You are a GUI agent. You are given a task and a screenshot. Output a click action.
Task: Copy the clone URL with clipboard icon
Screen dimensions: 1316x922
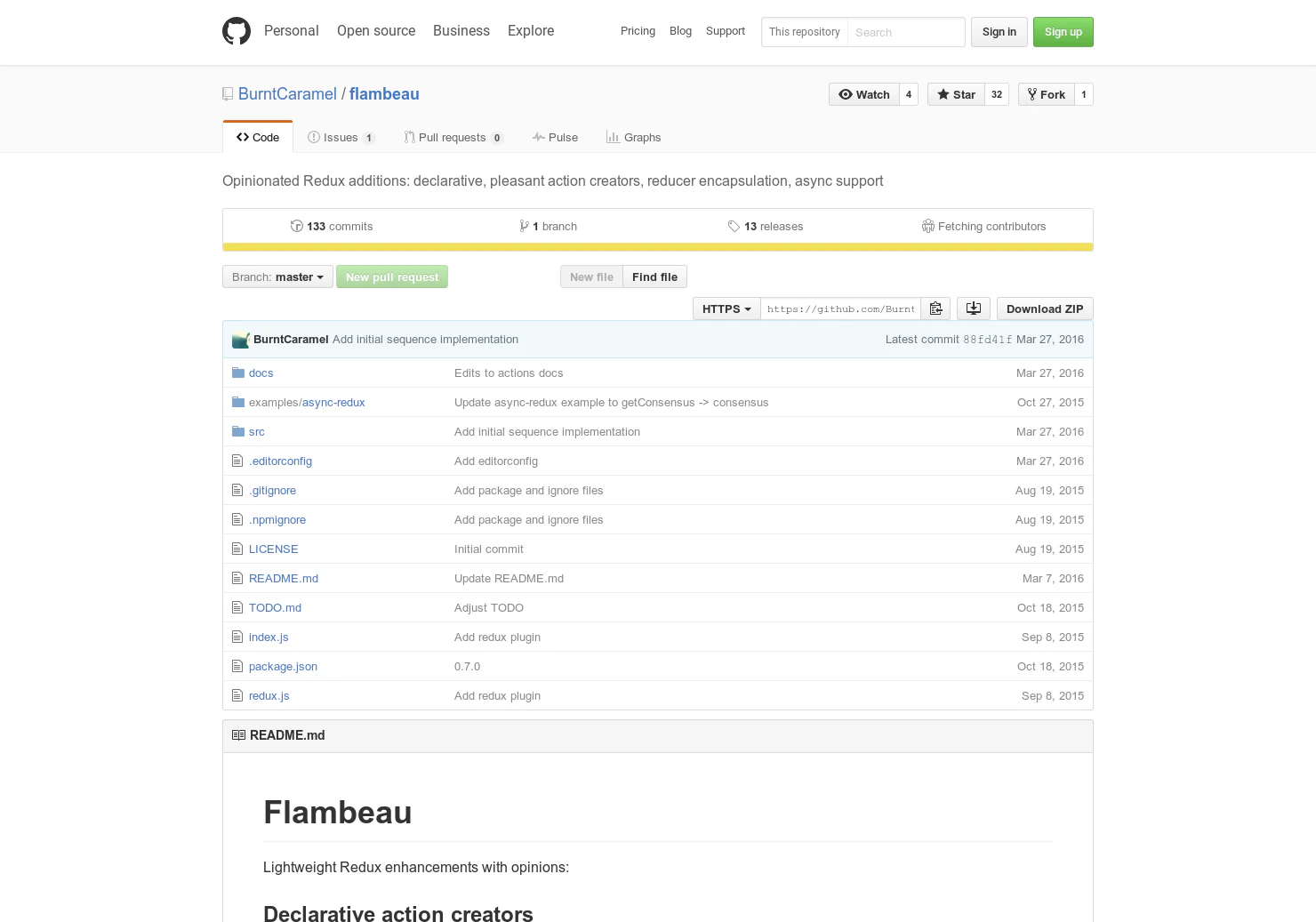935,309
